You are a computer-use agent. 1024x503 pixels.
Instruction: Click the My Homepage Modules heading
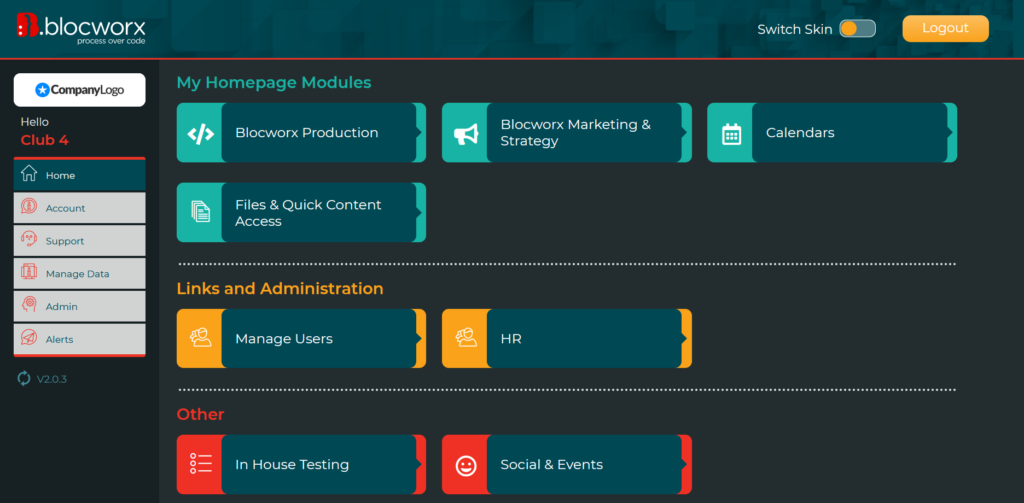coord(274,82)
